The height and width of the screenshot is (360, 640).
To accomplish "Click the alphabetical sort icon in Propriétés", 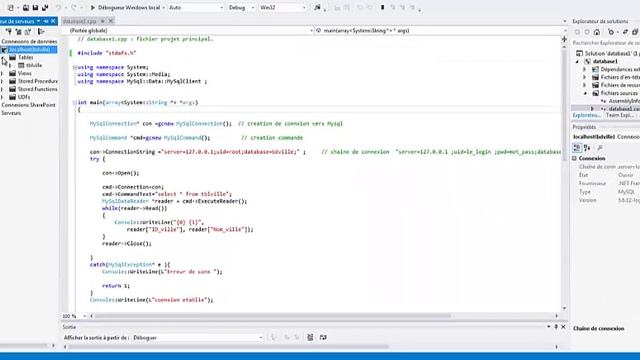I will point(587,148).
